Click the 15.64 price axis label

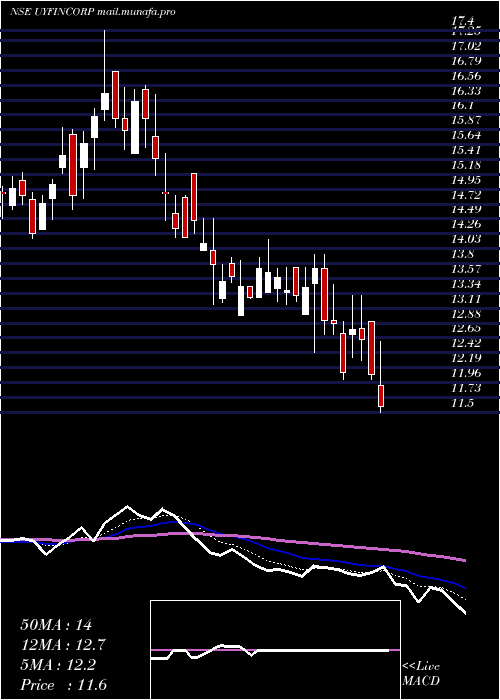click(466, 135)
